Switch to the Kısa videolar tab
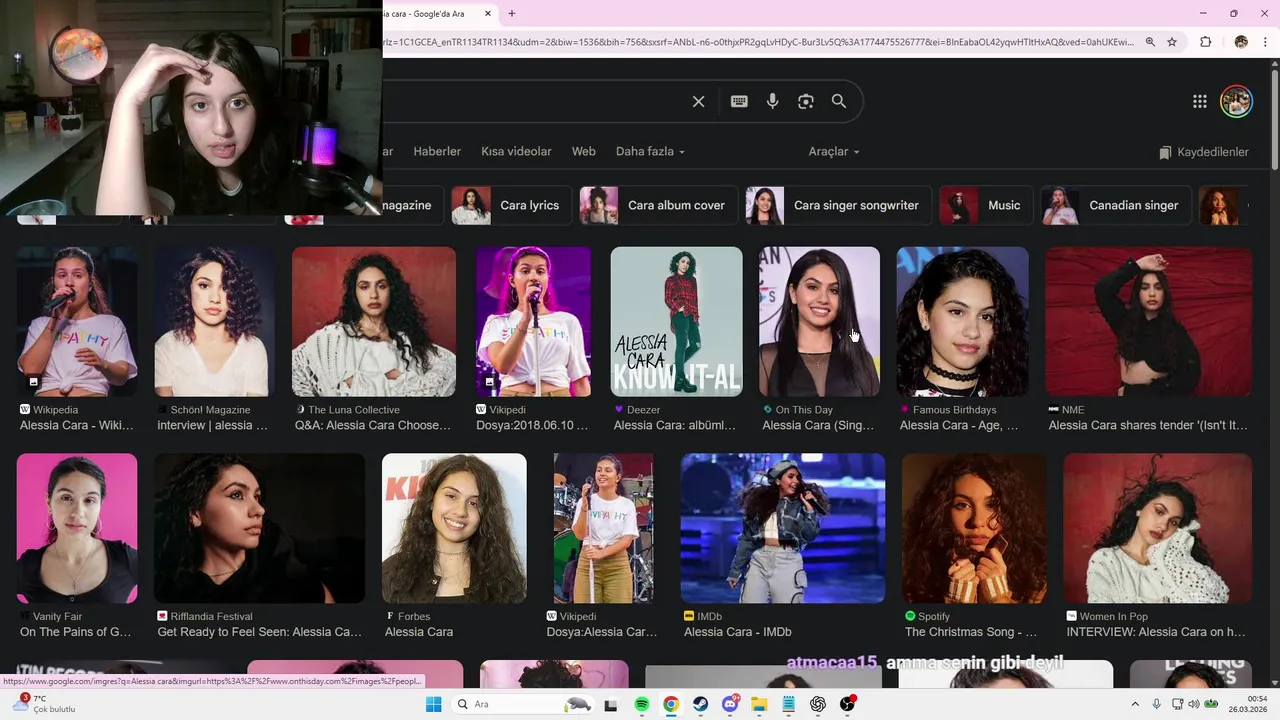1280x720 pixels. click(516, 151)
